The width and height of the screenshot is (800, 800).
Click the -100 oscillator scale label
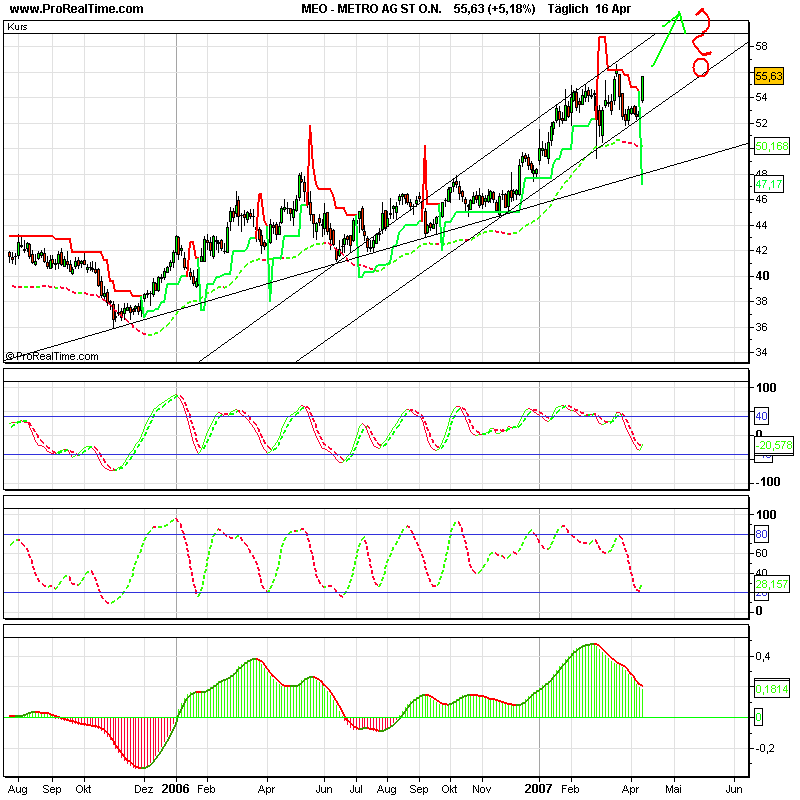(x=767, y=482)
